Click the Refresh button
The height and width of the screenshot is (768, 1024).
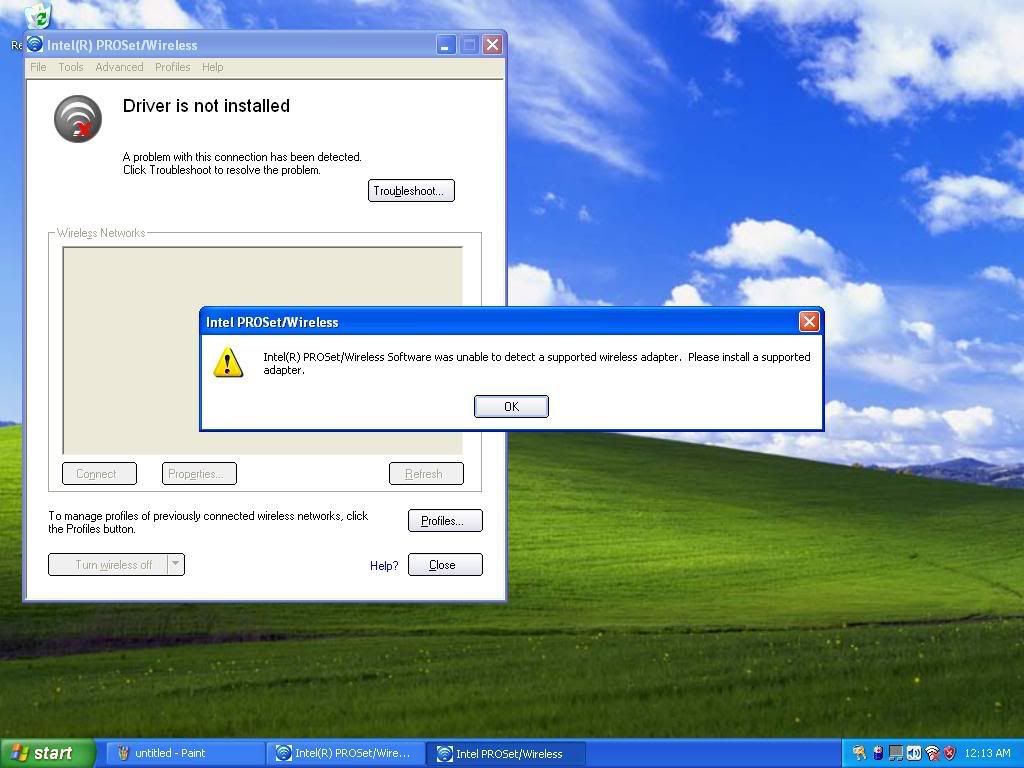tap(426, 473)
